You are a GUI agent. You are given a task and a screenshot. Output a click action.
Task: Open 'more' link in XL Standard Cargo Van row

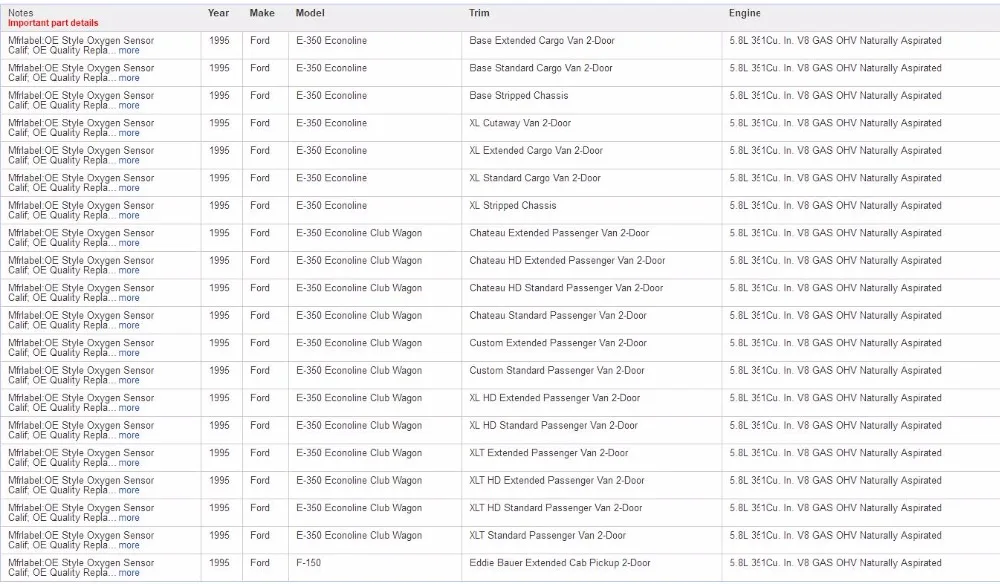129,187
